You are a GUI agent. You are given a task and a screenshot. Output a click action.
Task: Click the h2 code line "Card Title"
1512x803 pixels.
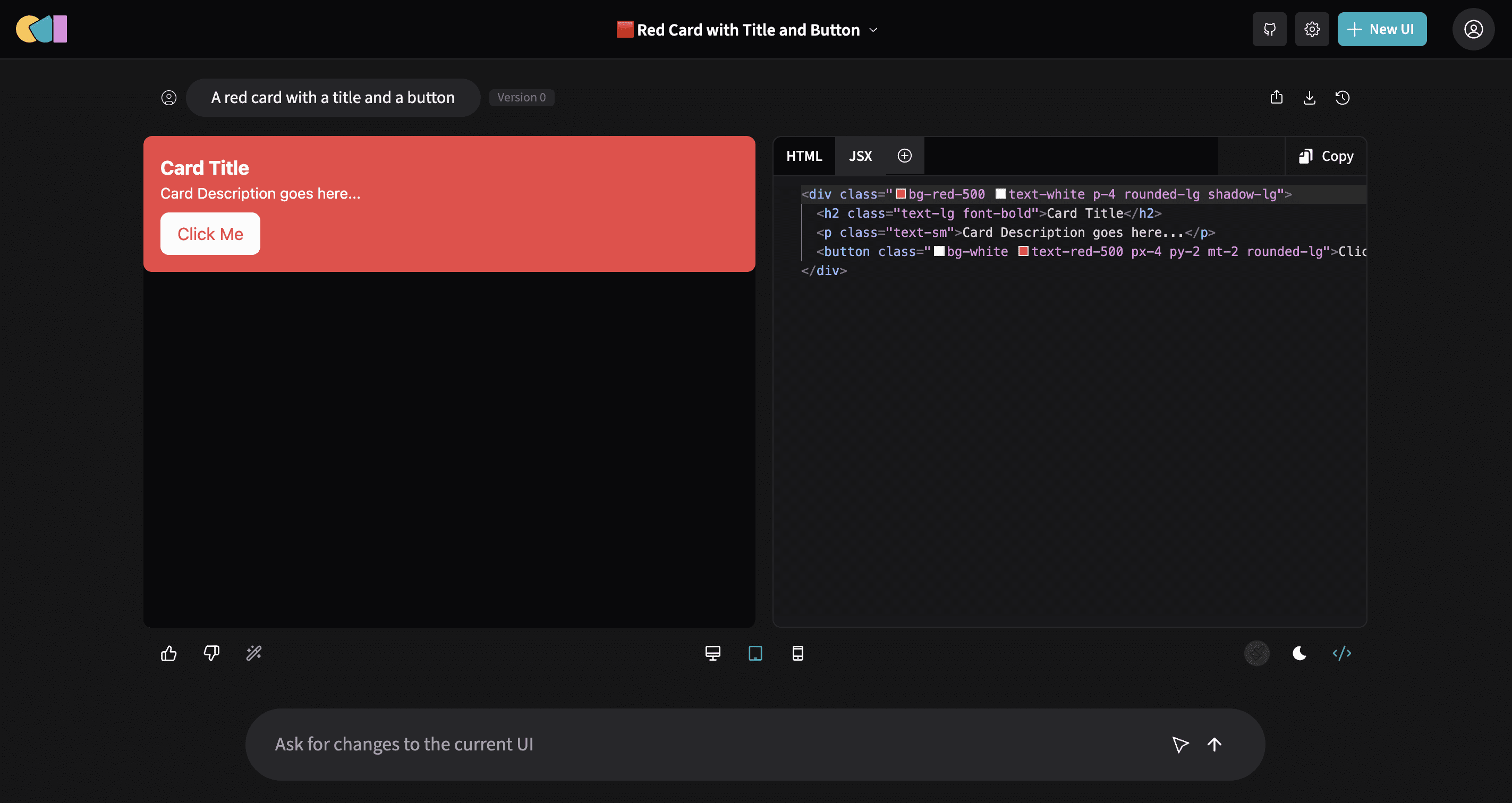(989, 213)
